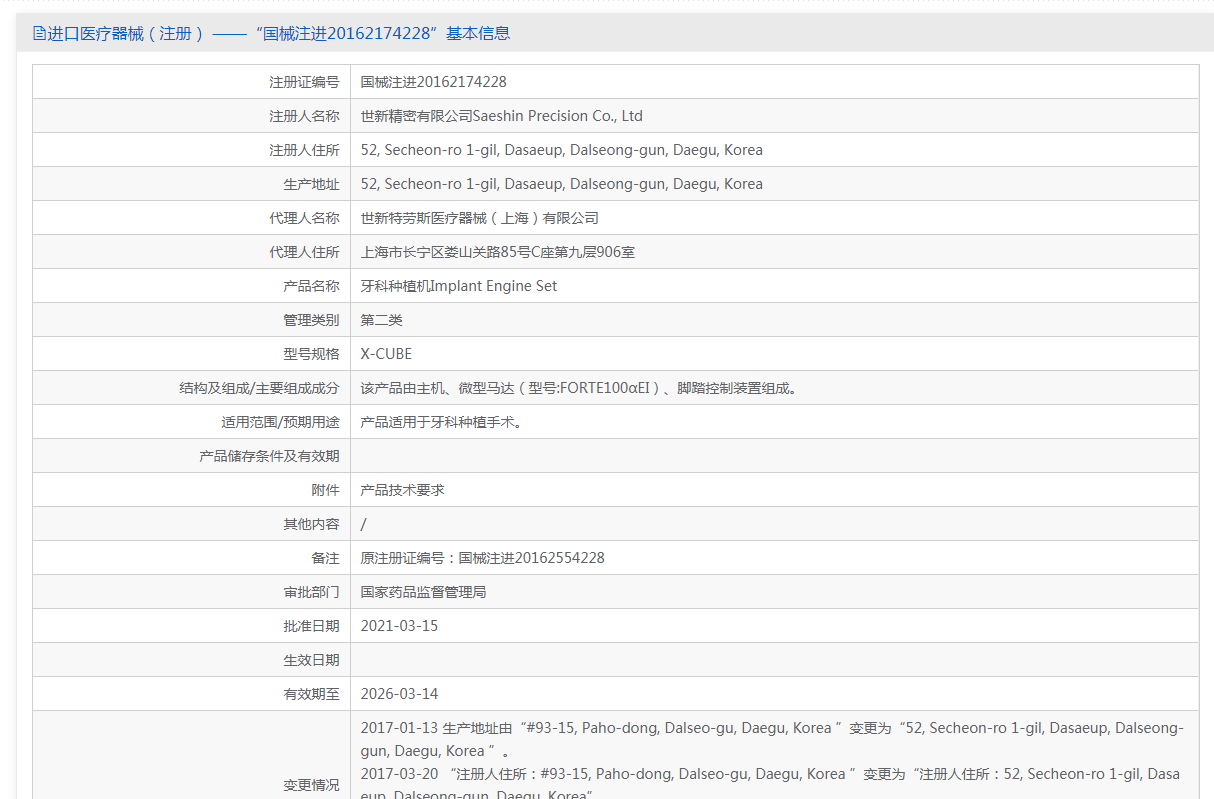Select the 附件 label cell
This screenshot has height=799, width=1214.
[191, 490]
